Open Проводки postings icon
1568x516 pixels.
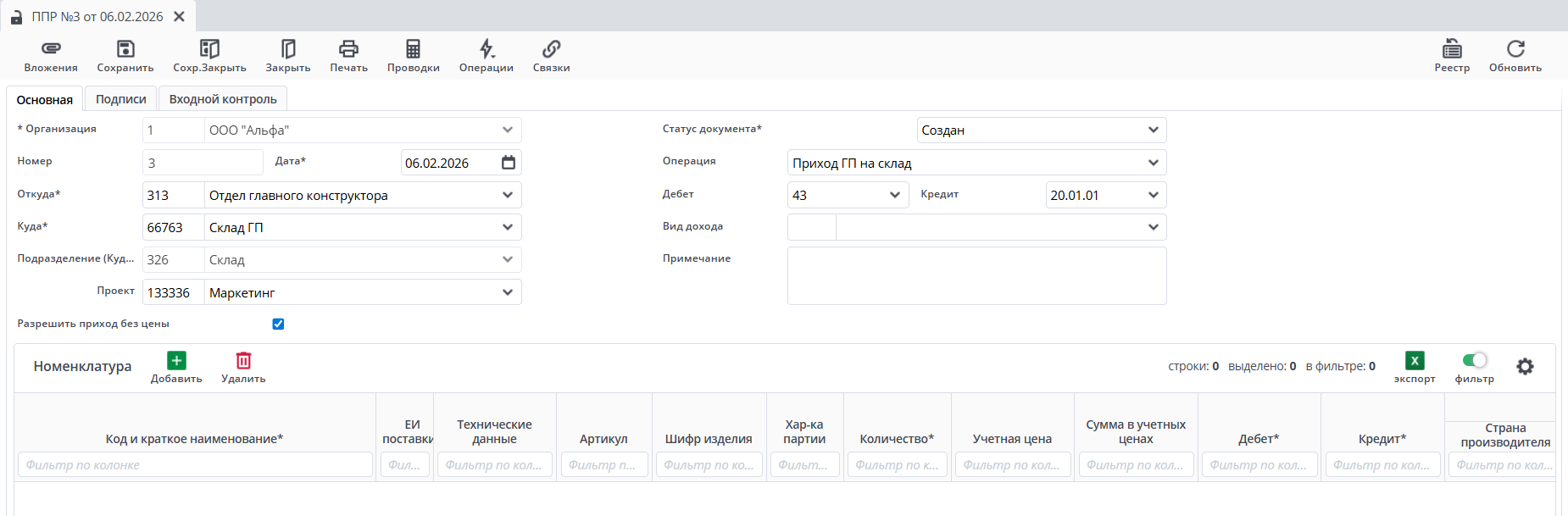[413, 49]
